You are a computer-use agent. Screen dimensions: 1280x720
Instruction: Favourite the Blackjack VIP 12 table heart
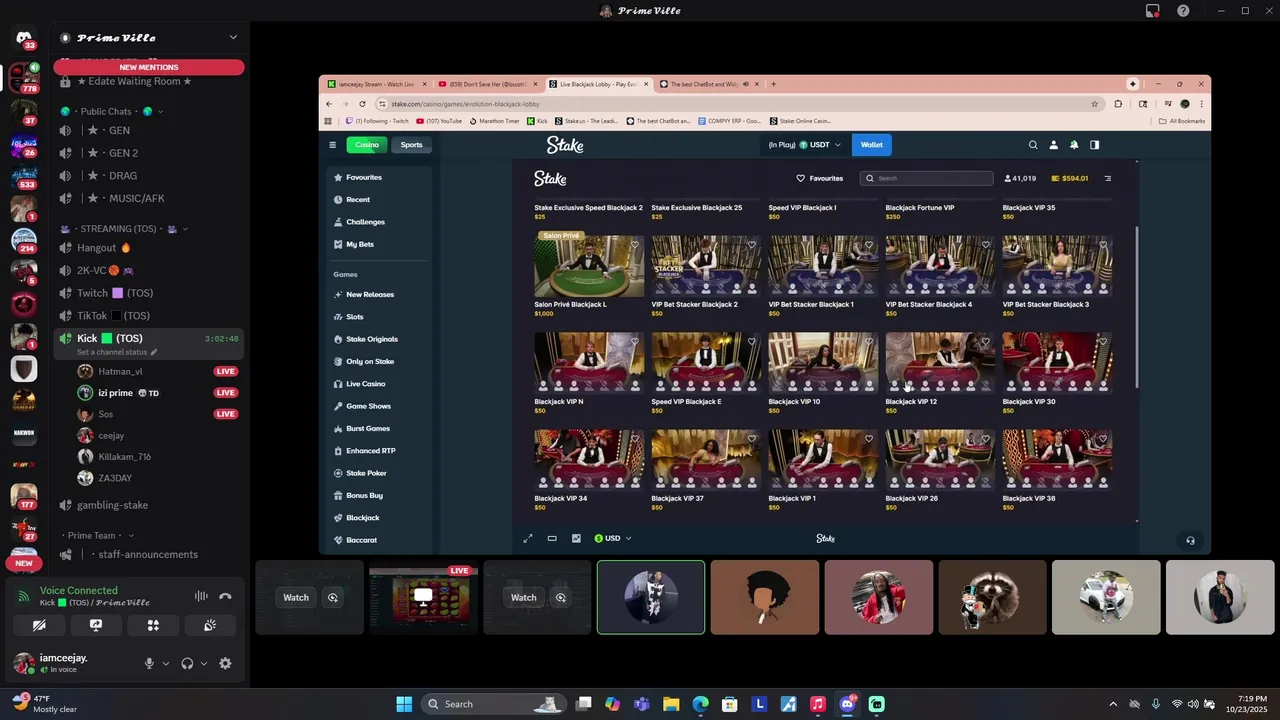[986, 342]
